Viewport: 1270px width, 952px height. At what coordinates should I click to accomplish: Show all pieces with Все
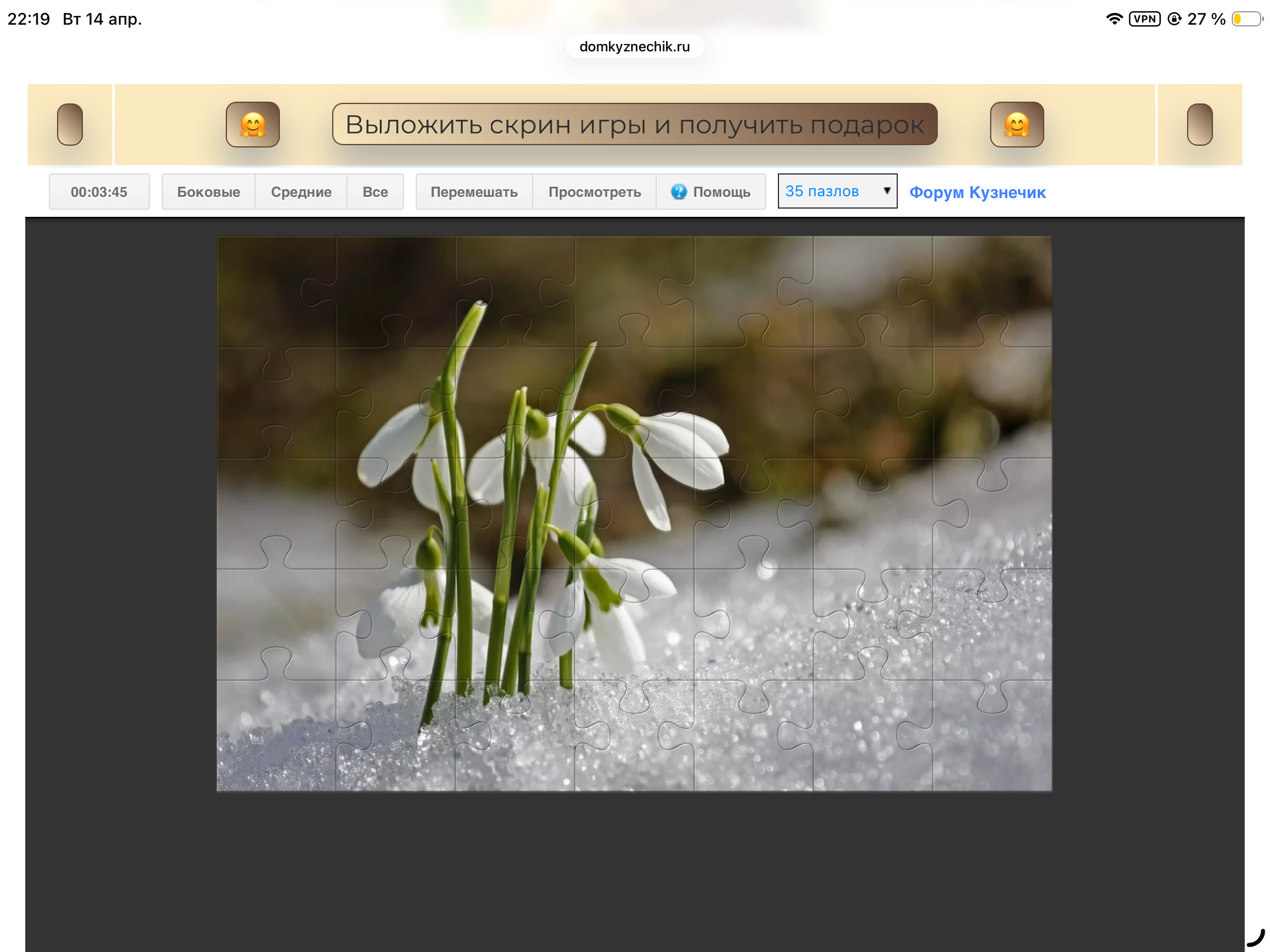[375, 192]
